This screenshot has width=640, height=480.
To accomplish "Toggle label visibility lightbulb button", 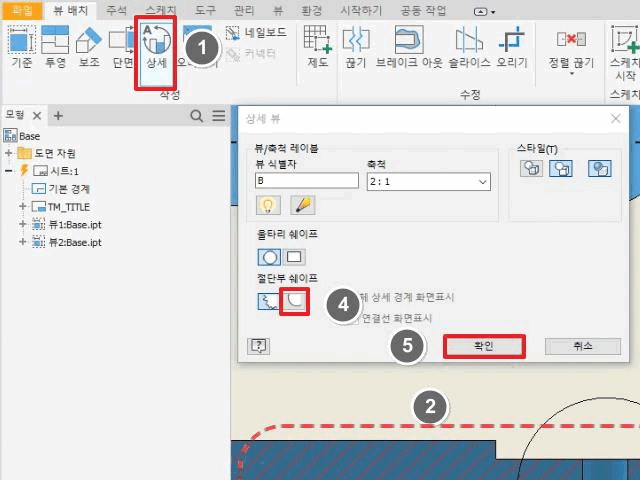I will coord(268,205).
